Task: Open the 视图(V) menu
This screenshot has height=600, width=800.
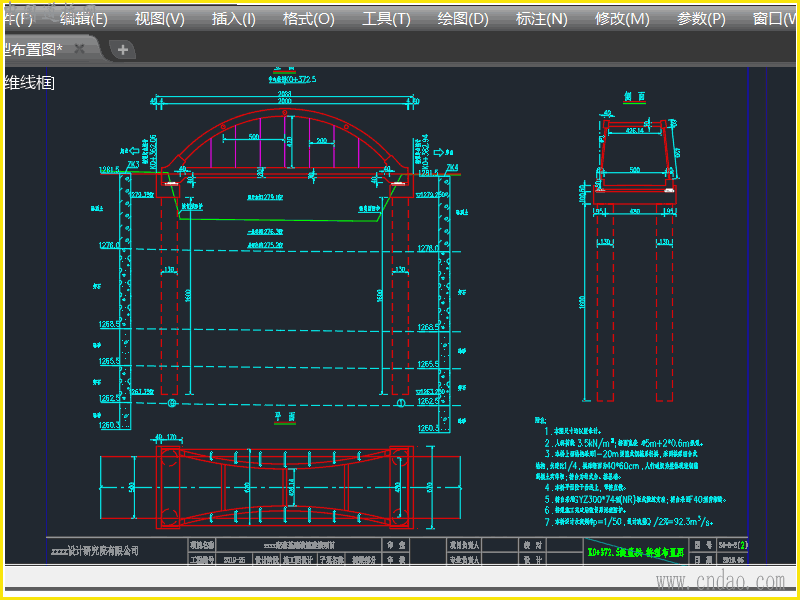Action: 159,19
